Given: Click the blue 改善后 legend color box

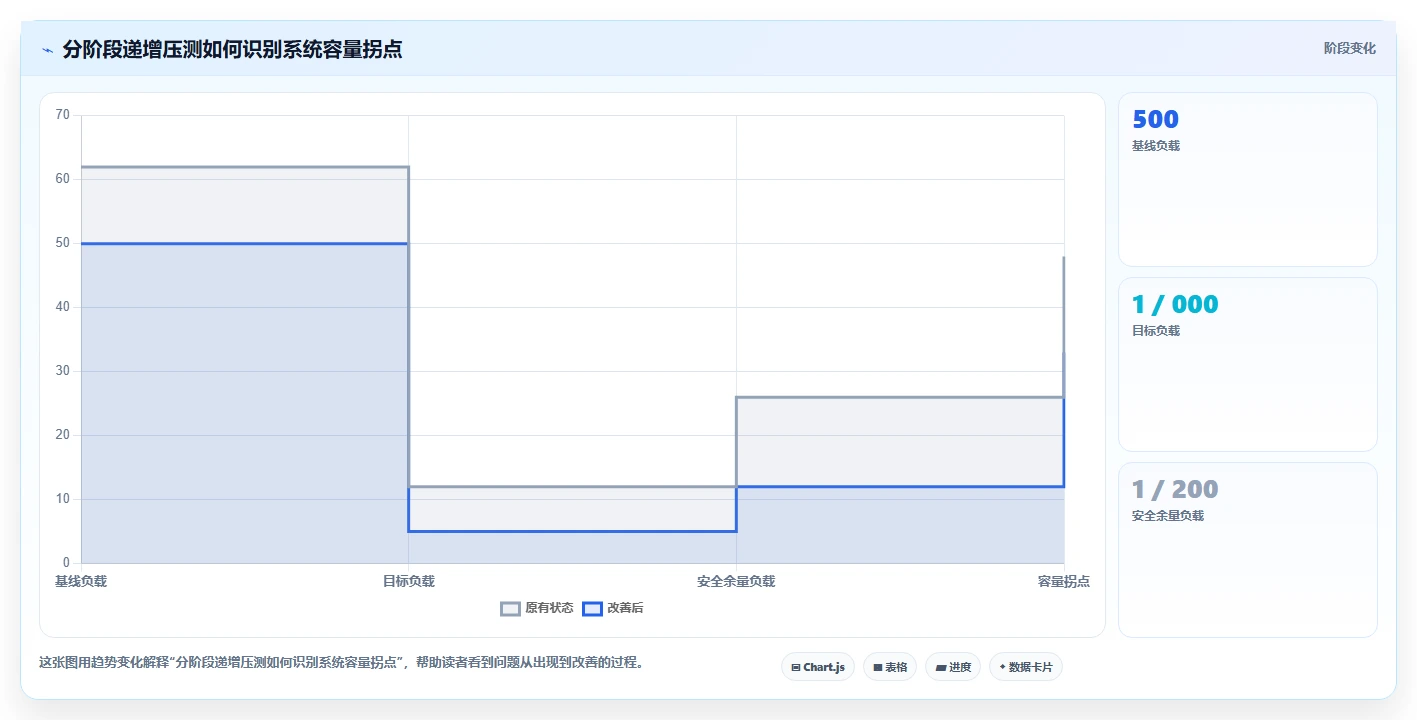Looking at the screenshot, I should point(592,608).
